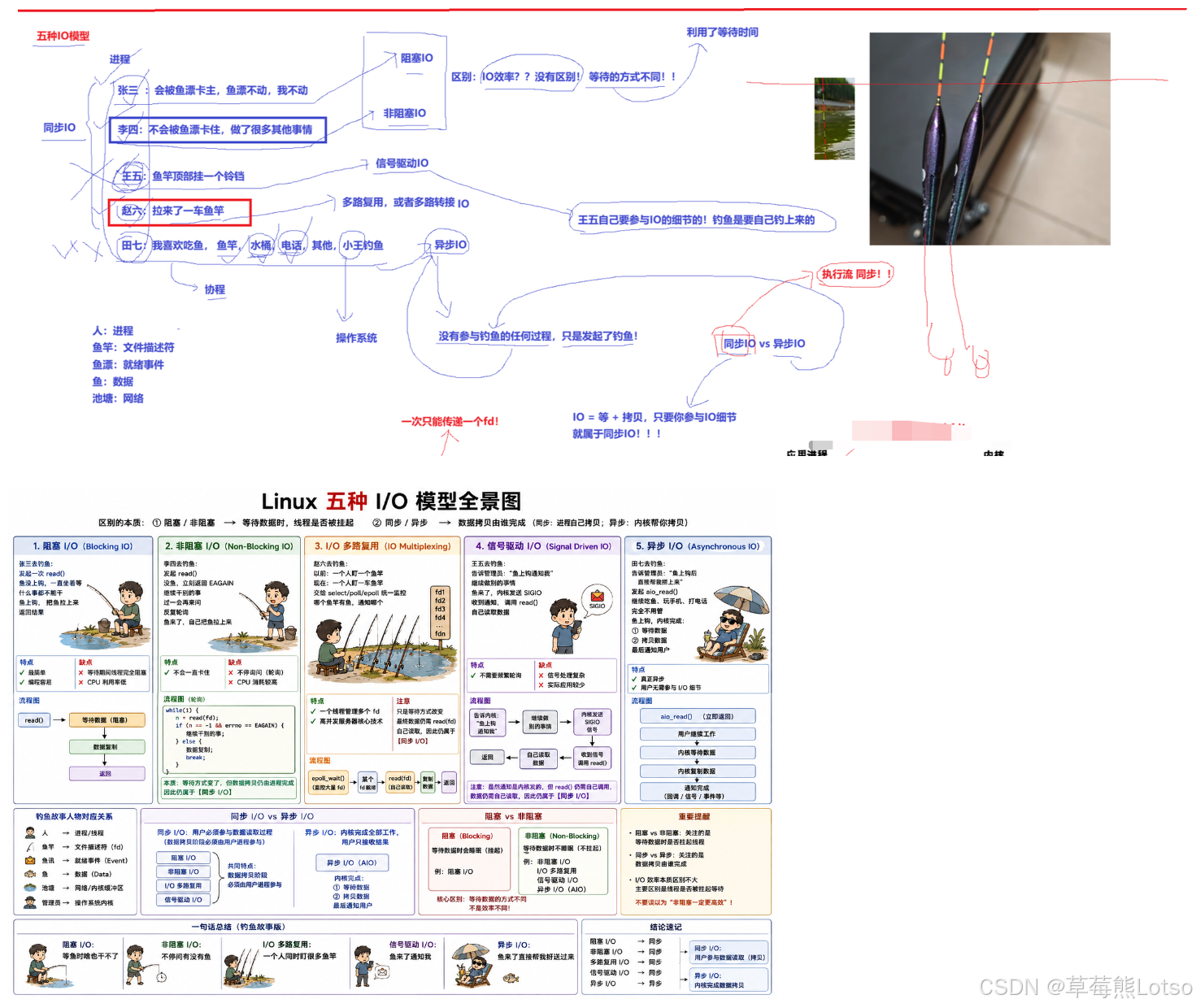Select the circled '异步IO' label
The width and height of the screenshot is (1196, 1008).
450,245
